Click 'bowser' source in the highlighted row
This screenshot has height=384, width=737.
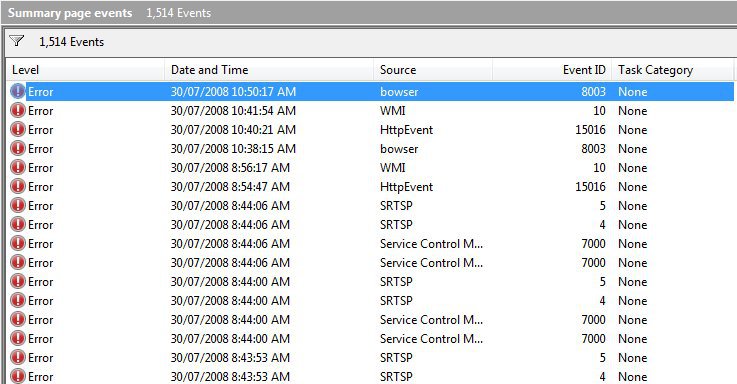pyautogui.click(x=399, y=91)
